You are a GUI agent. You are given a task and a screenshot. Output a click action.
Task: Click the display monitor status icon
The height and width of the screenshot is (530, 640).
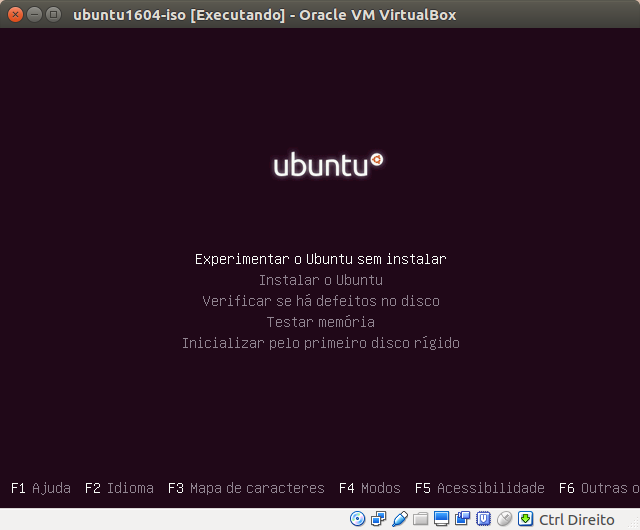[441, 519]
